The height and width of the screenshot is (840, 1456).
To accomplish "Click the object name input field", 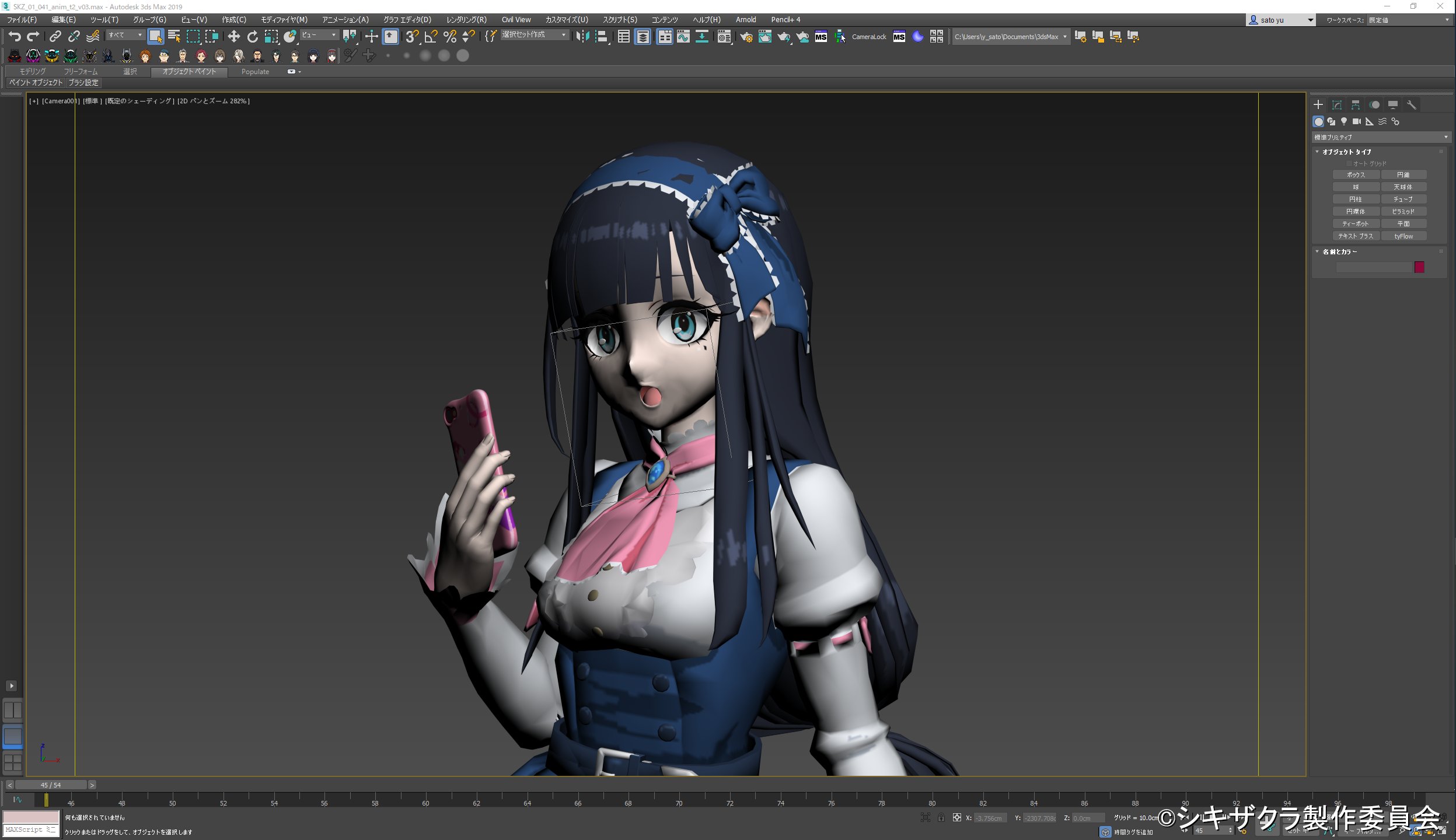I will click(x=1374, y=267).
